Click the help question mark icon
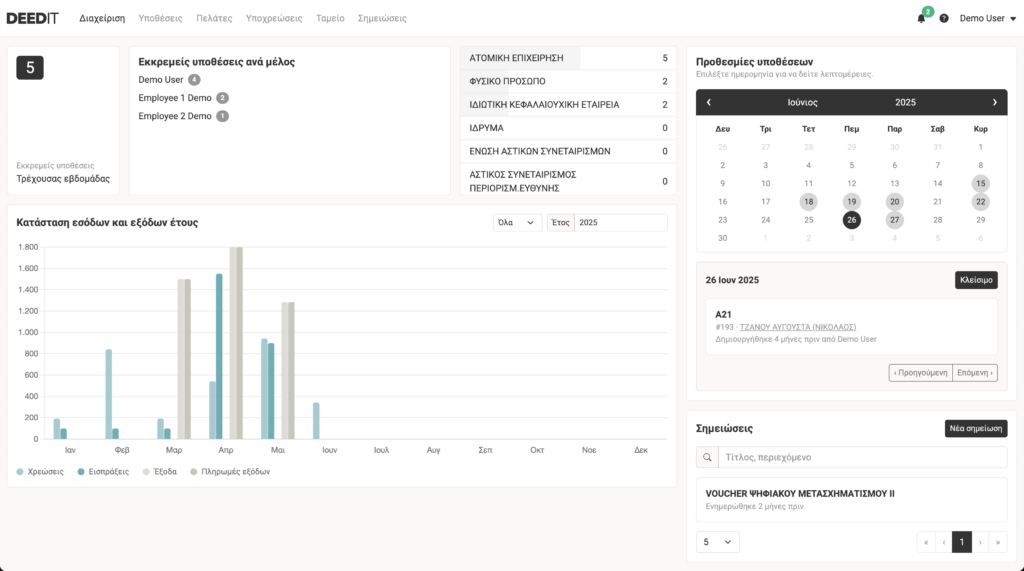The image size is (1024, 571). (x=944, y=18)
